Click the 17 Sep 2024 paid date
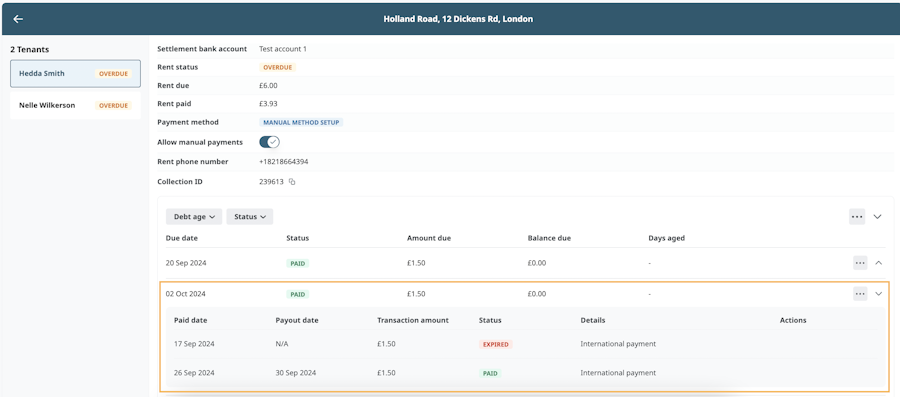The image size is (900, 397). pos(194,344)
